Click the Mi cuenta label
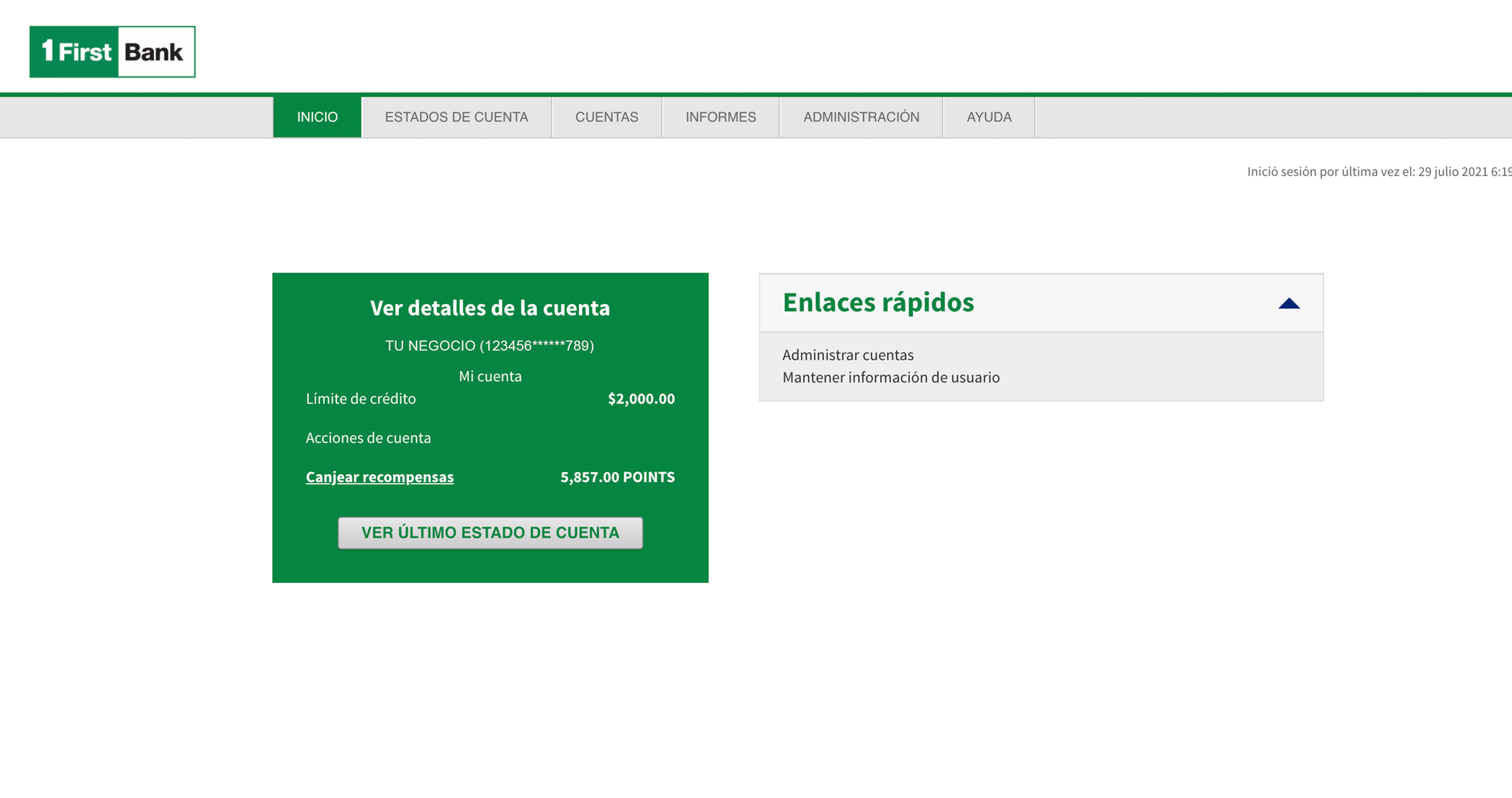The width and height of the screenshot is (1512, 798). 490,376
